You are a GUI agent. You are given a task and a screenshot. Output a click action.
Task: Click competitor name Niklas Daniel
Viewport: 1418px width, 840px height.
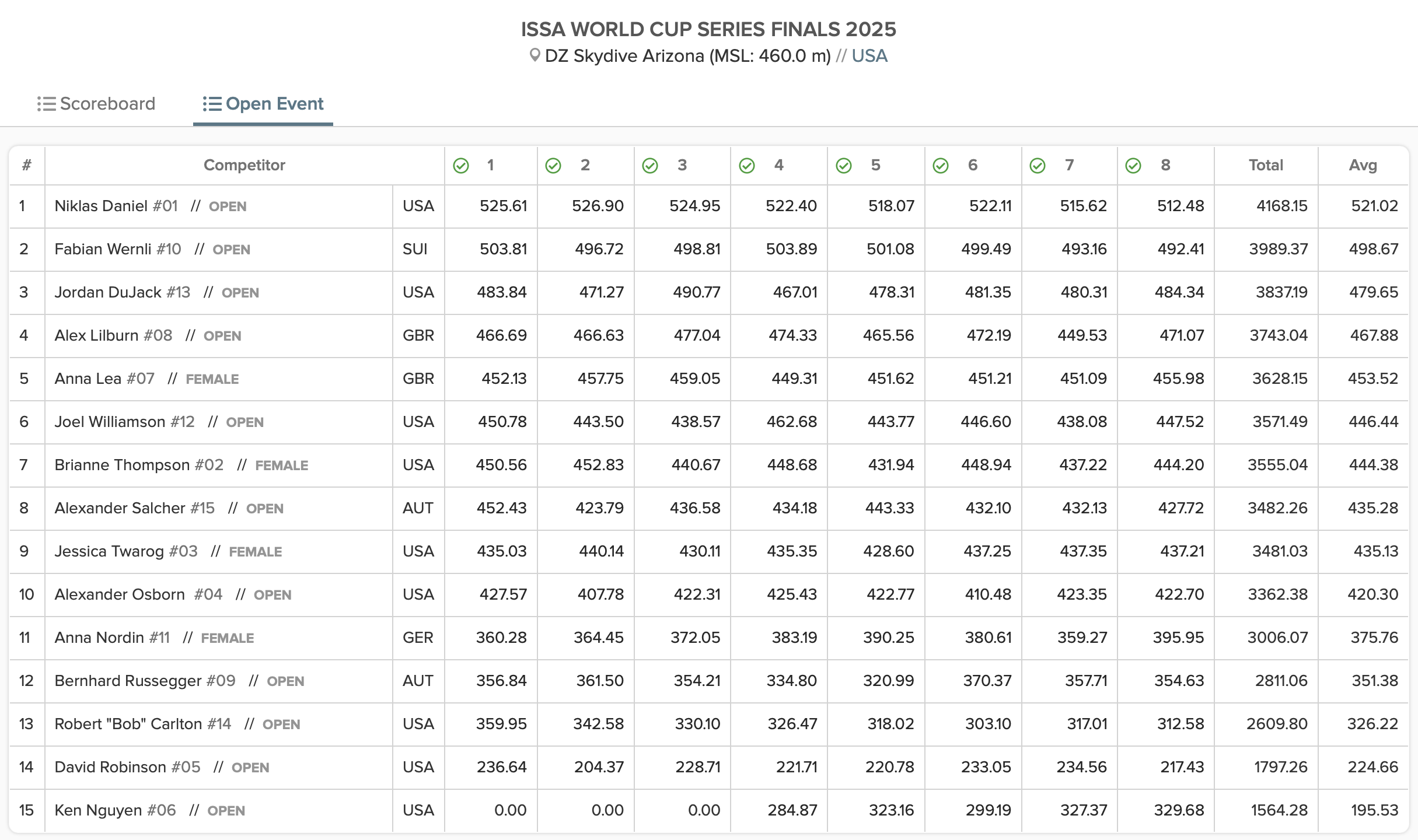point(101,206)
